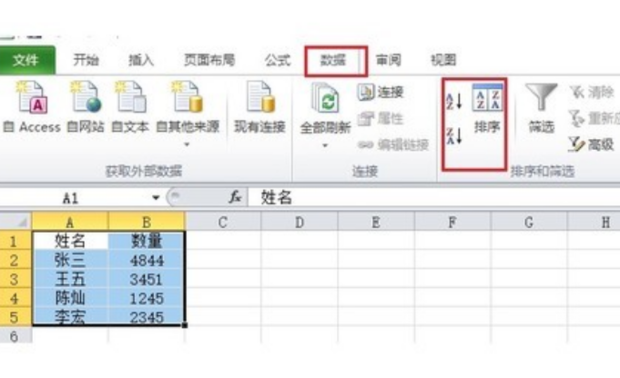Click cell B1 containing 数量
Image resolution: width=620 pixels, height=378 pixels.
(146, 240)
